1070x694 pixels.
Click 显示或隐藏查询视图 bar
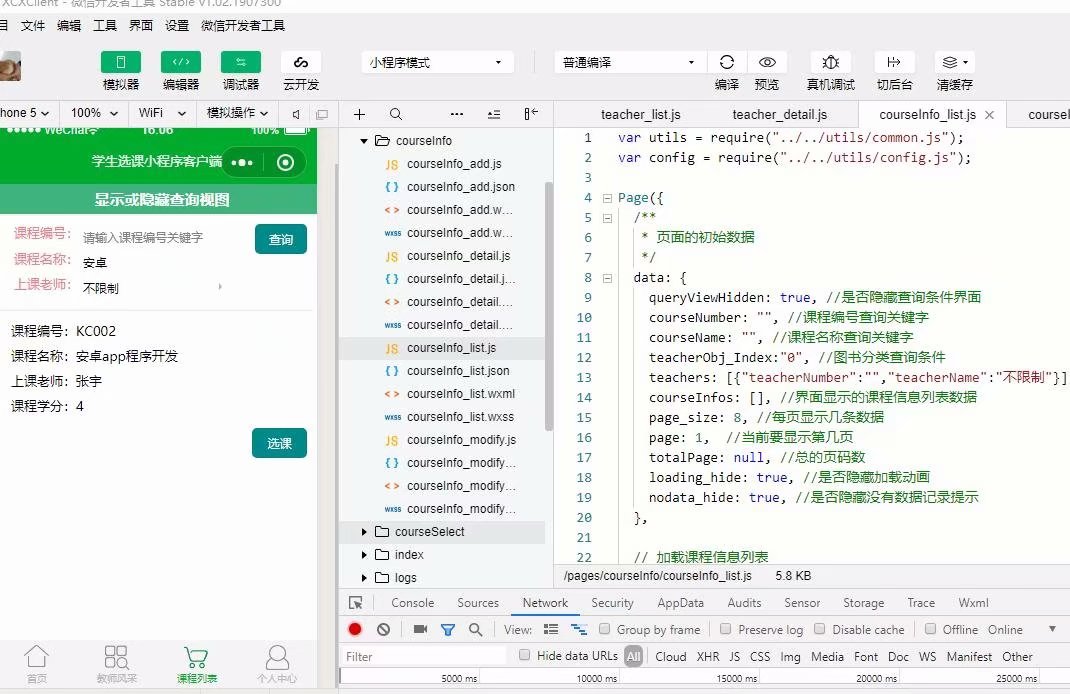tap(158, 199)
